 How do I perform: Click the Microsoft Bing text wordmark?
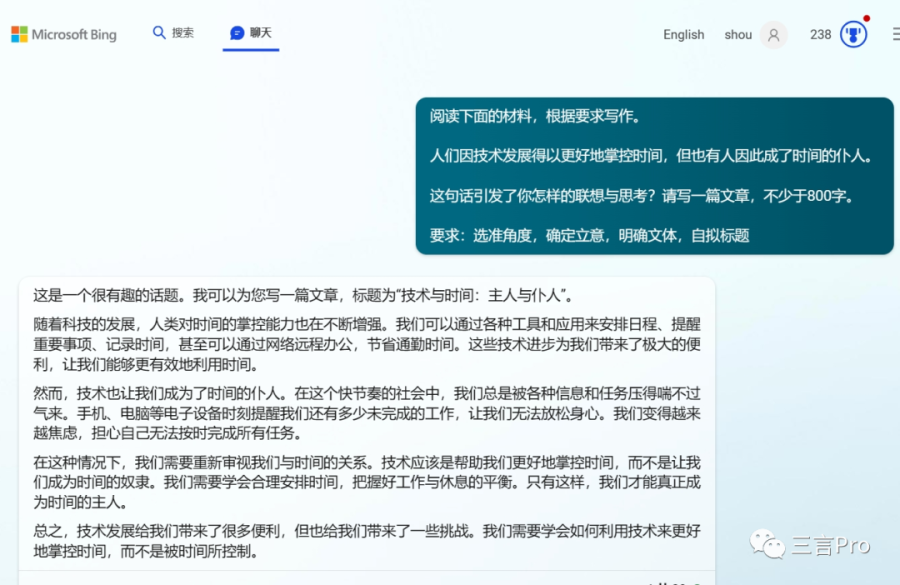(x=74, y=34)
